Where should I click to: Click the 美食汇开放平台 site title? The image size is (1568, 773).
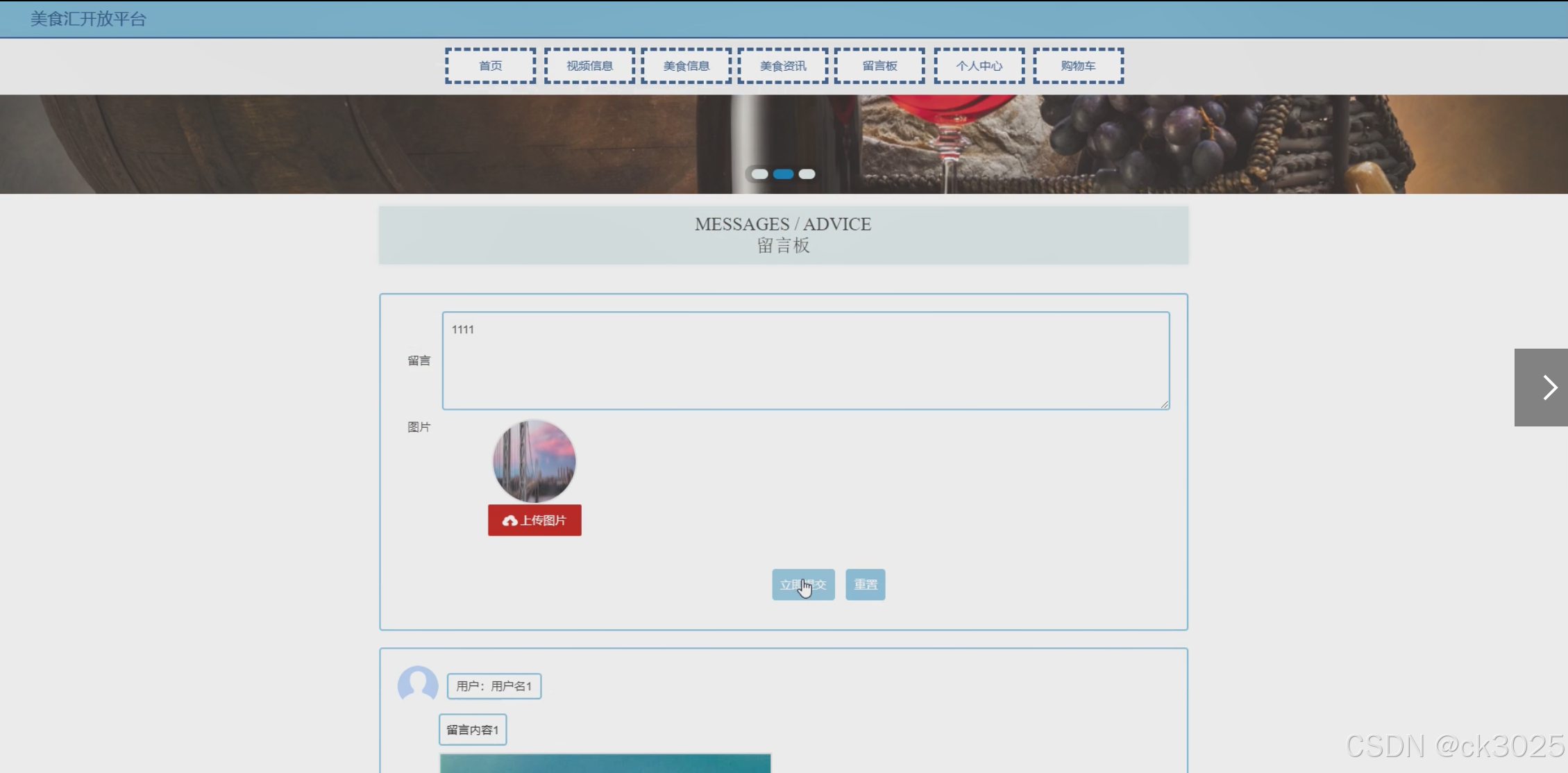coord(88,19)
